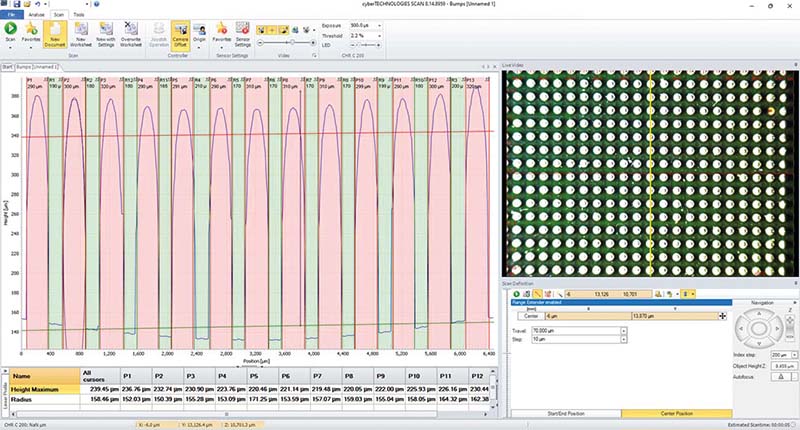Open the Step value dropdown
This screenshot has height=430, width=800.
tap(623, 339)
